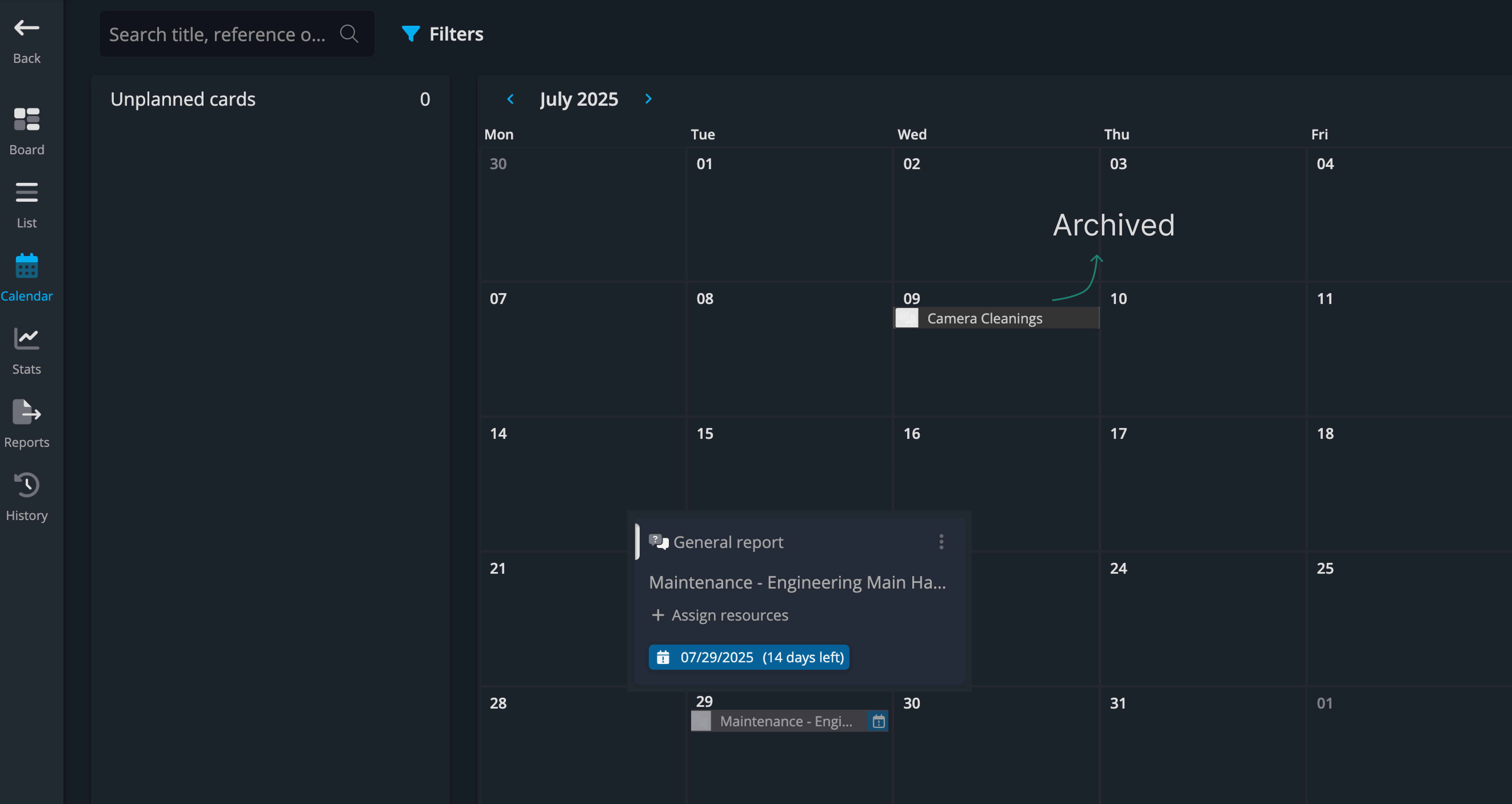Open the Filters panel
The image size is (1512, 804).
click(x=442, y=33)
